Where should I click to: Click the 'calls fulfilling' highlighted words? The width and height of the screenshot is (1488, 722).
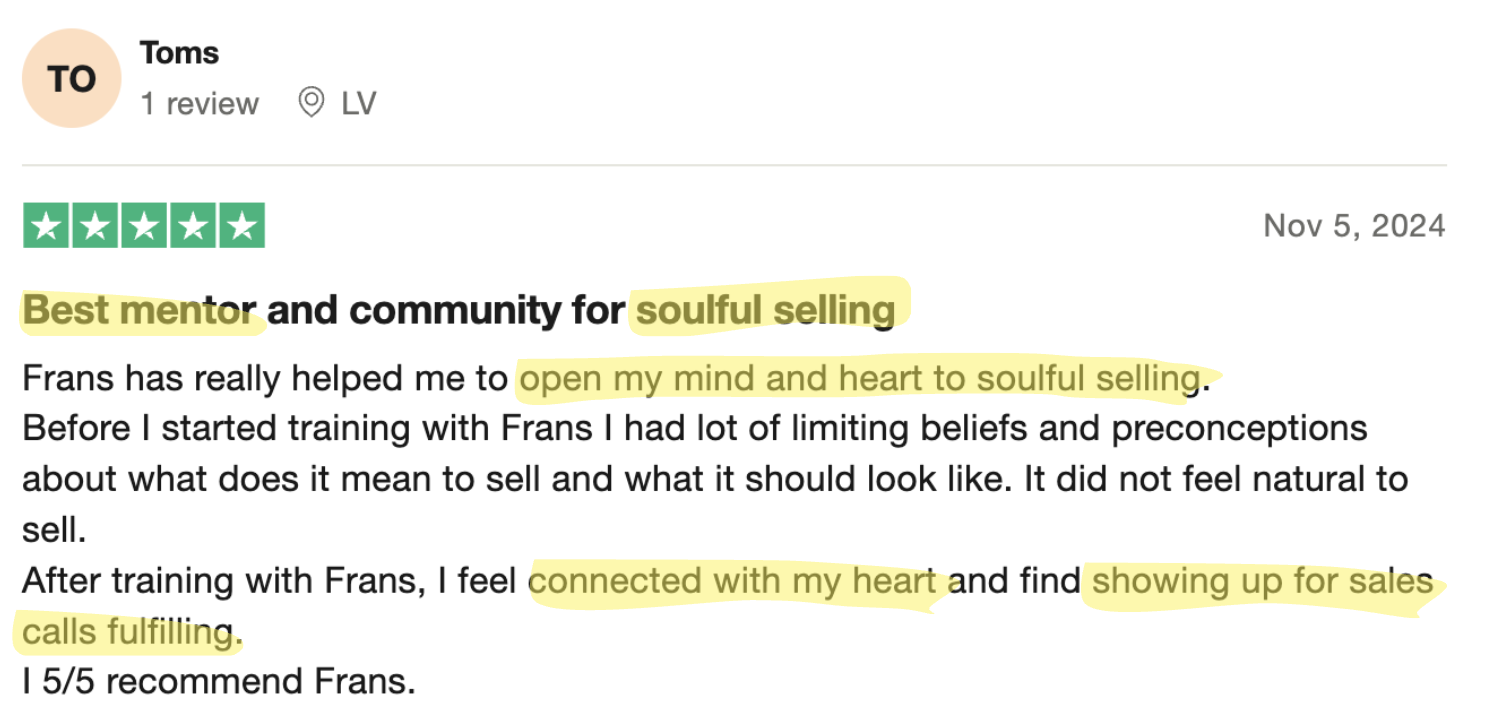tap(127, 632)
